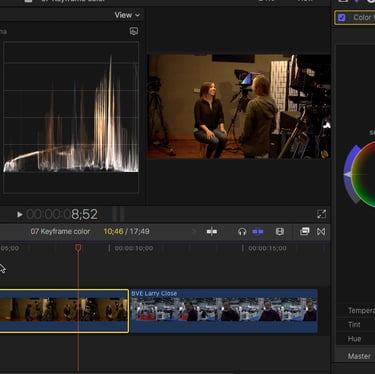The width and height of the screenshot is (375, 374).
Task: Click the red playhead on the ruler
Action: click(x=78, y=248)
